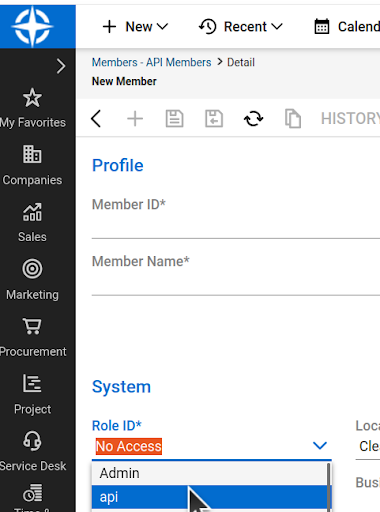Screen dimensions: 380x512
Task: Open the Companies module
Action: click(x=32, y=166)
